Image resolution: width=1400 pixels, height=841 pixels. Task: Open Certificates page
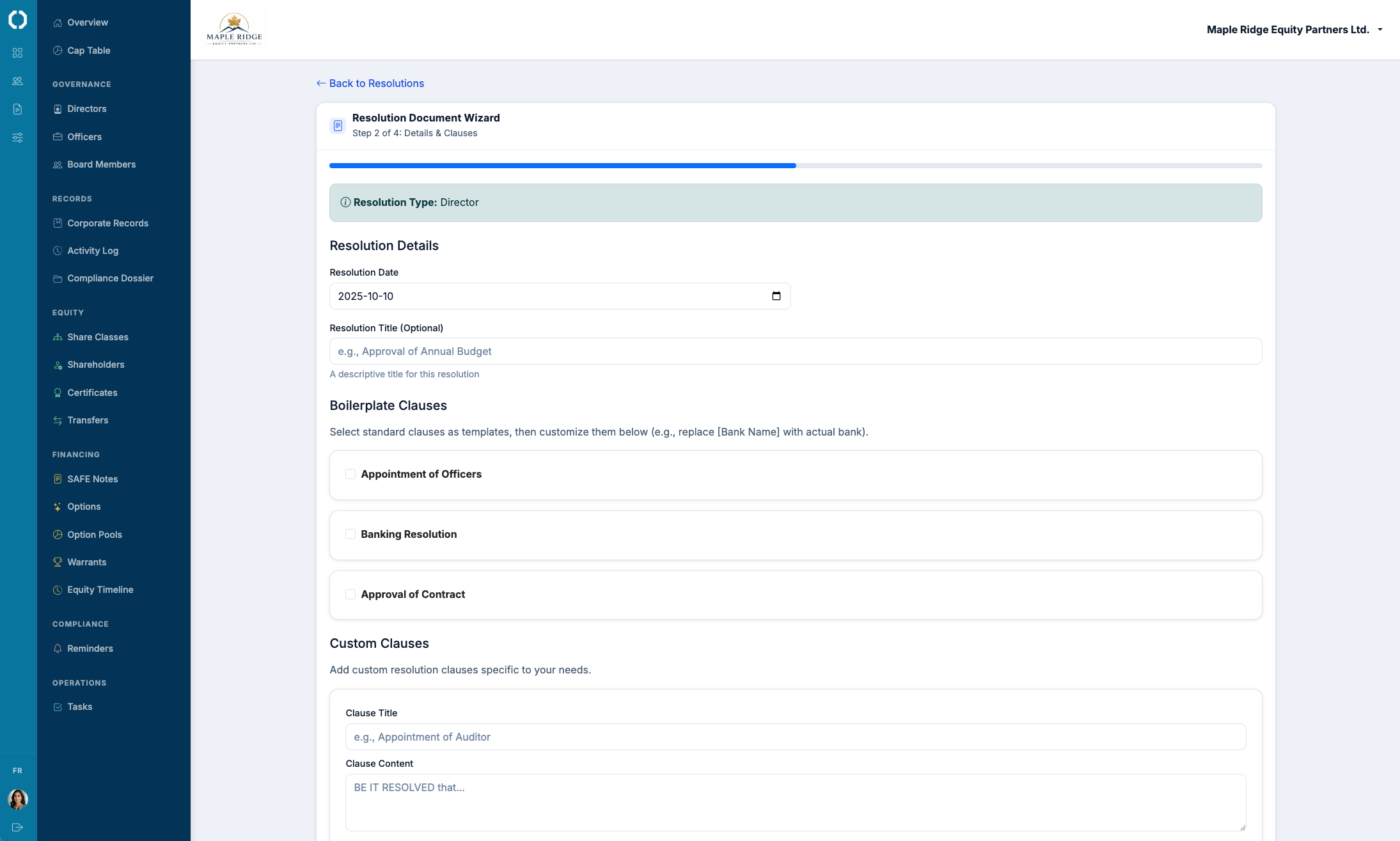(x=93, y=393)
